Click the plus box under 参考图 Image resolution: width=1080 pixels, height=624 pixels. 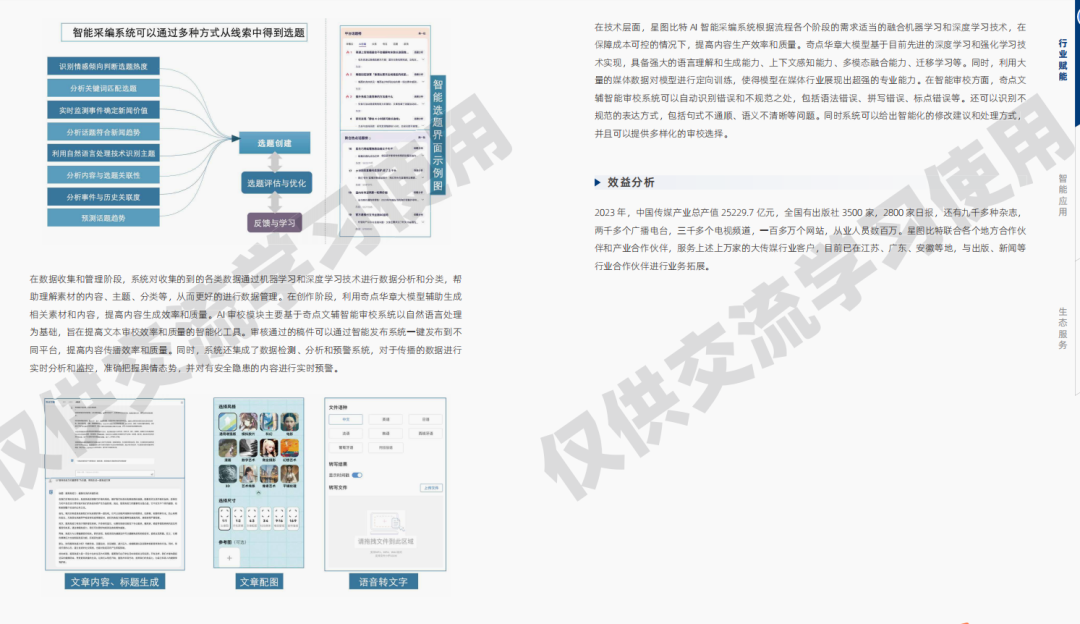[229, 558]
